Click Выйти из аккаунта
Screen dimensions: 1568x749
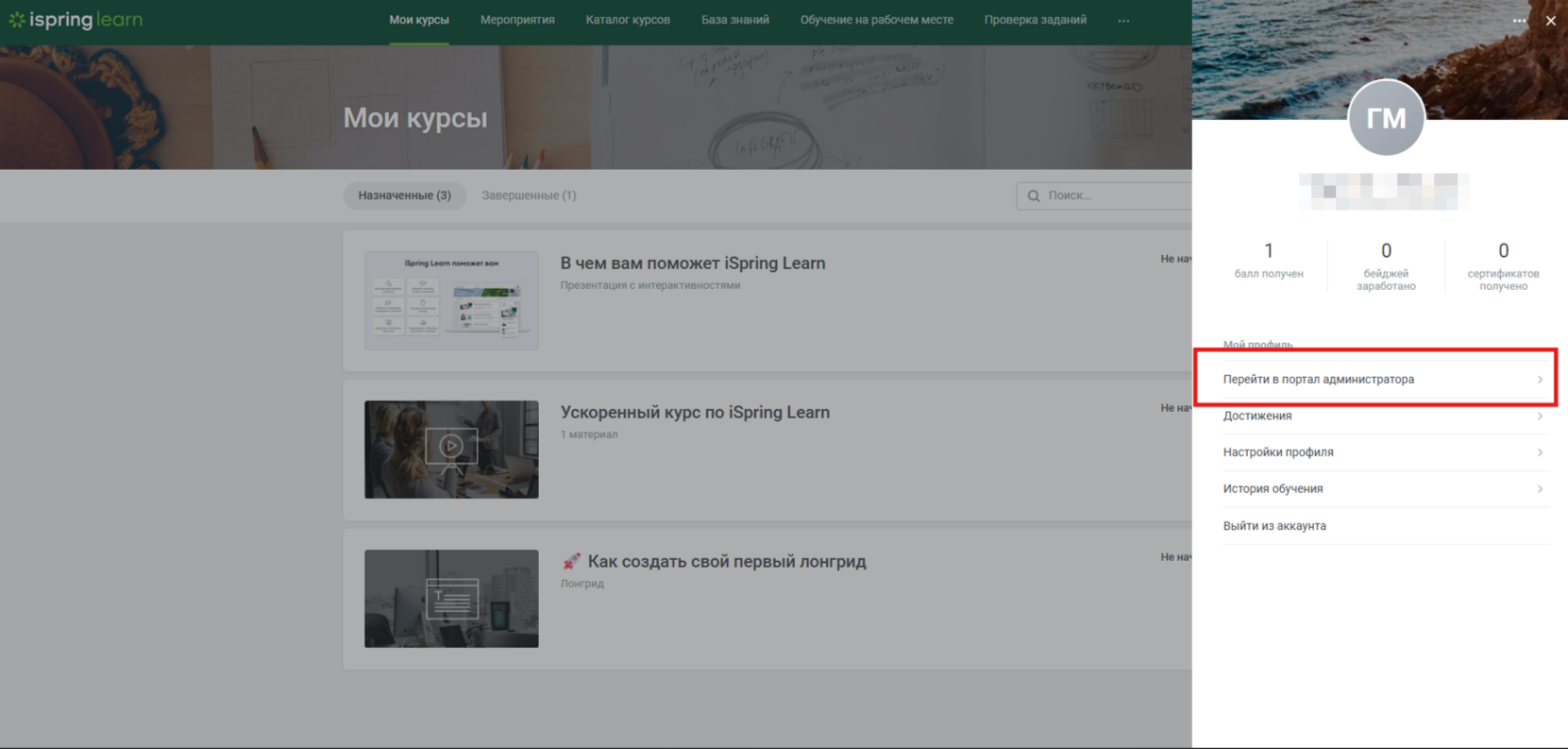coord(1274,526)
